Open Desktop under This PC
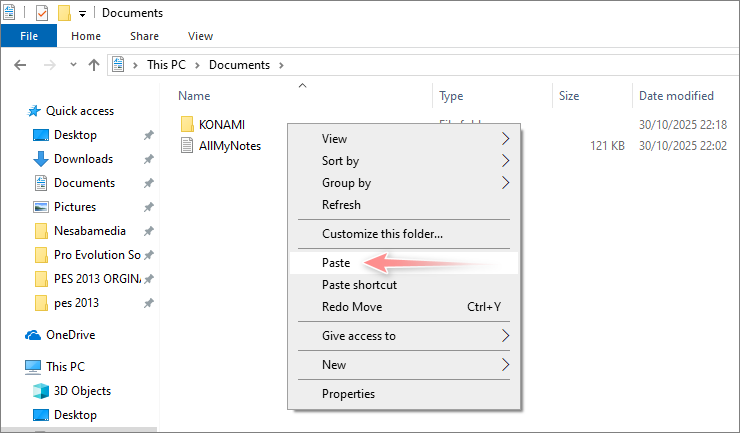The width and height of the screenshot is (740, 433). click(75, 415)
